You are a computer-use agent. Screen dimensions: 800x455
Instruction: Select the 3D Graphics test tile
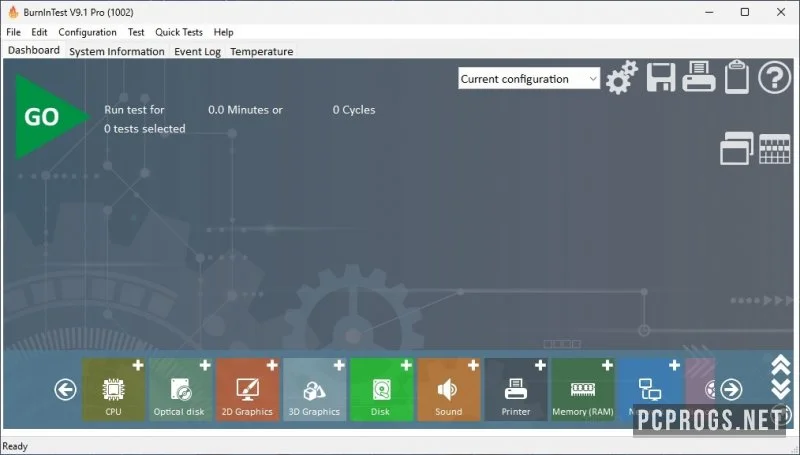point(314,390)
